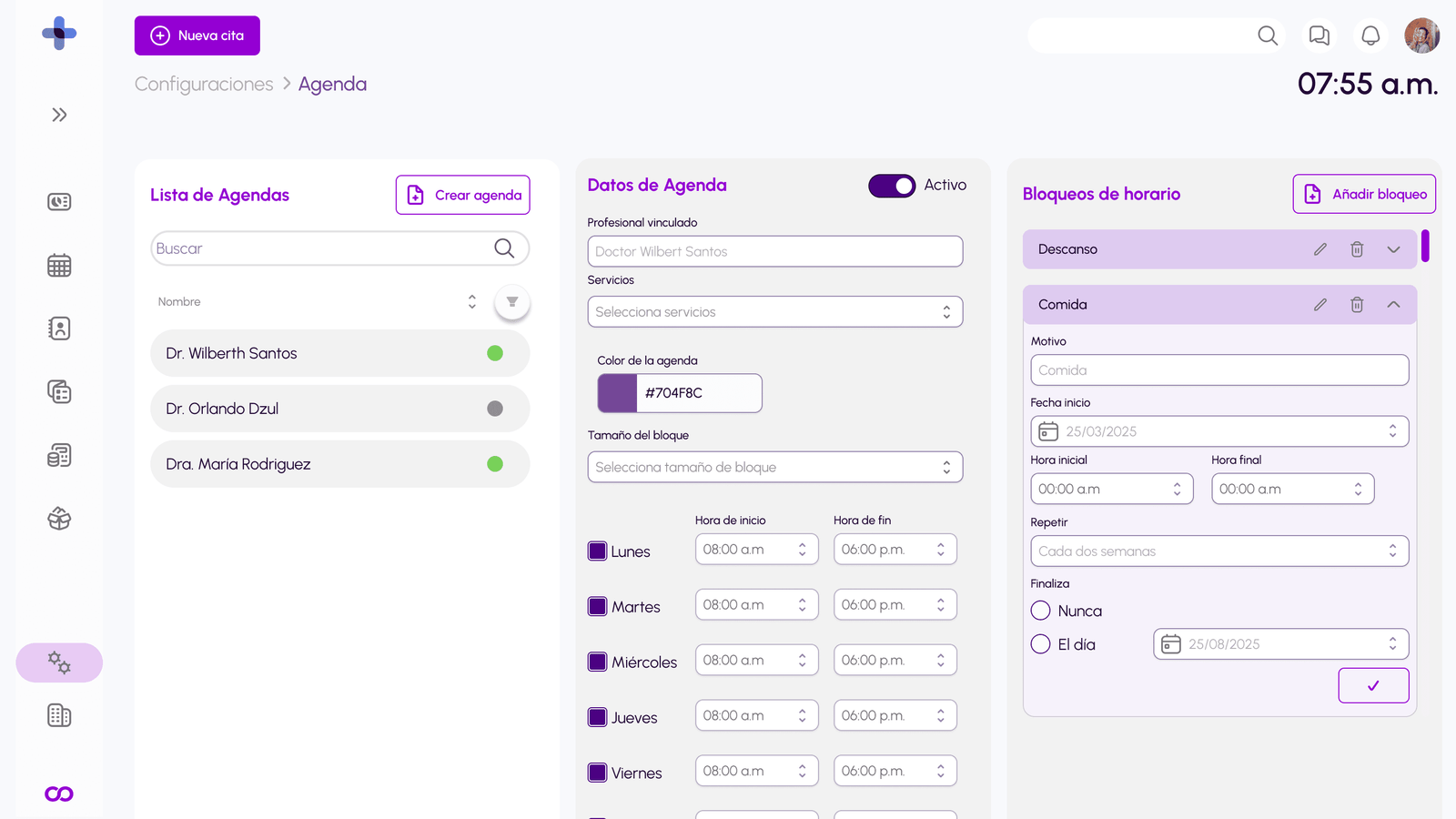Disable the Activo toggle for the agenda
Viewport: 1456px width, 819px height.
click(x=892, y=185)
